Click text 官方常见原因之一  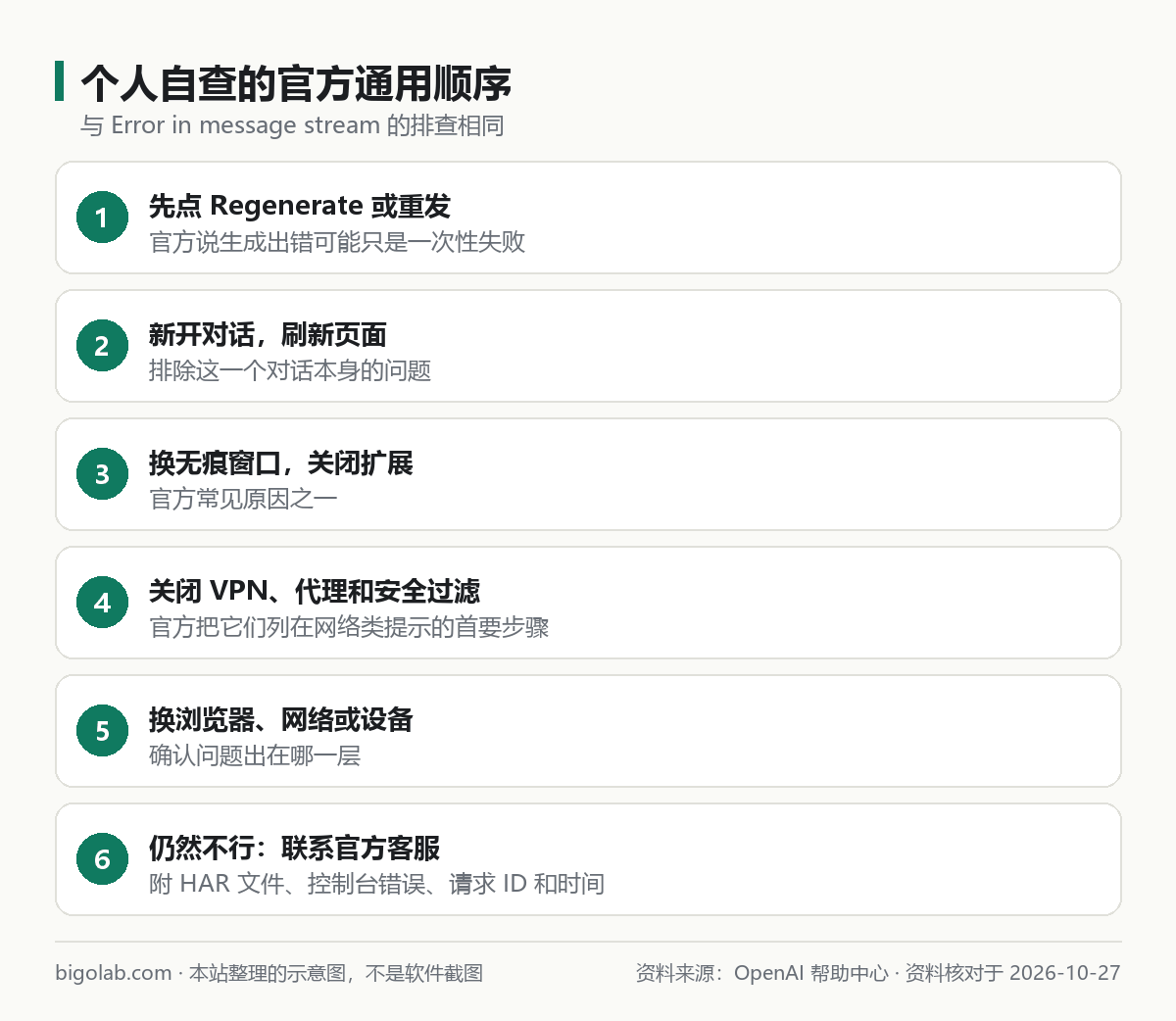pos(243,499)
